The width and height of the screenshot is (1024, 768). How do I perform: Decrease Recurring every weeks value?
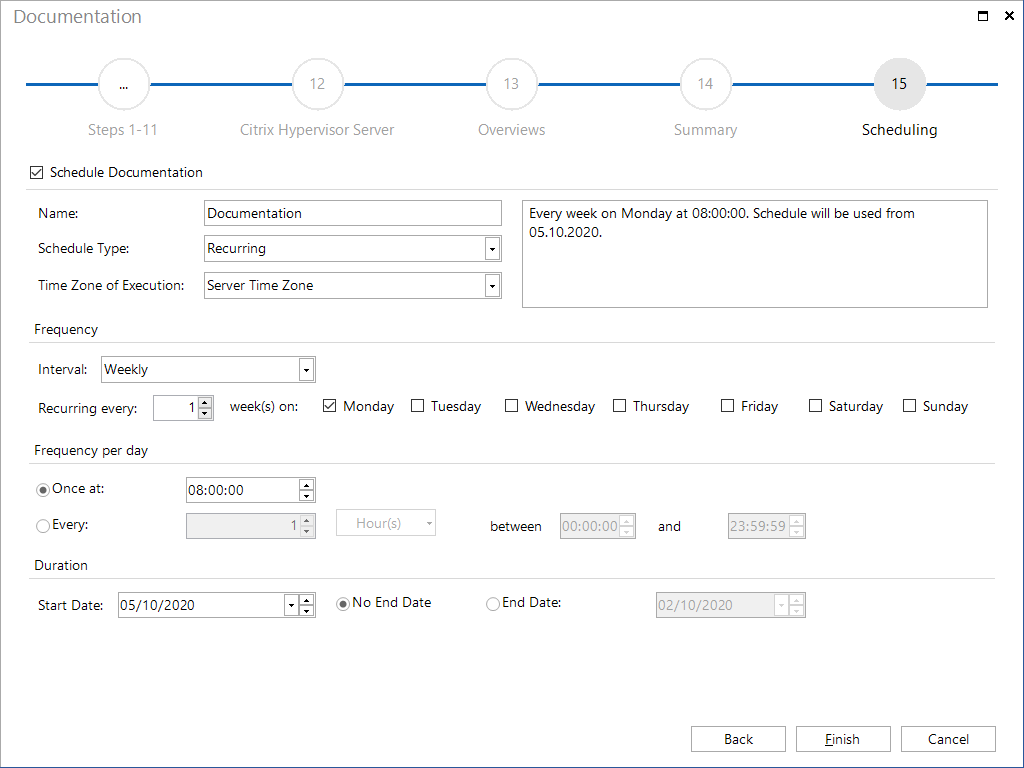pos(205,413)
